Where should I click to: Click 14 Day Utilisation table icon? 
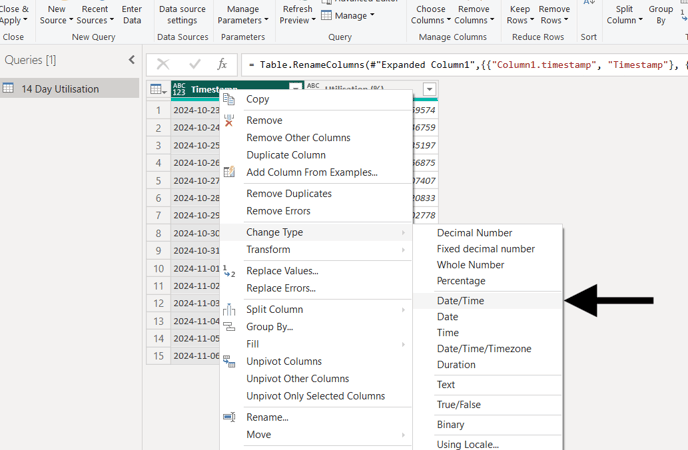tap(8, 88)
